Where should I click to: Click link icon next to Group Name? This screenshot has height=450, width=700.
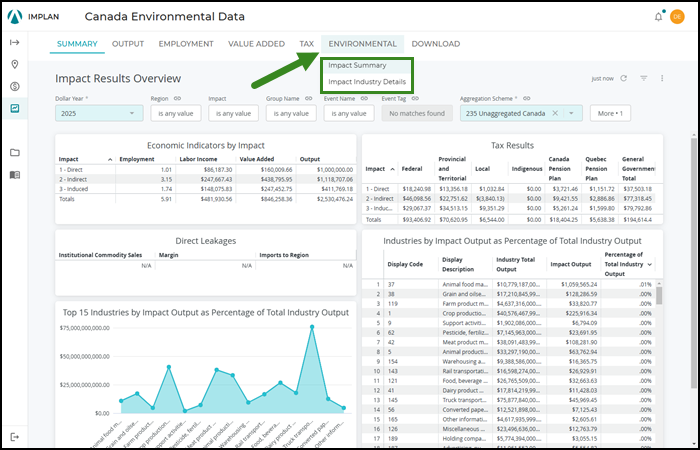pos(308,98)
